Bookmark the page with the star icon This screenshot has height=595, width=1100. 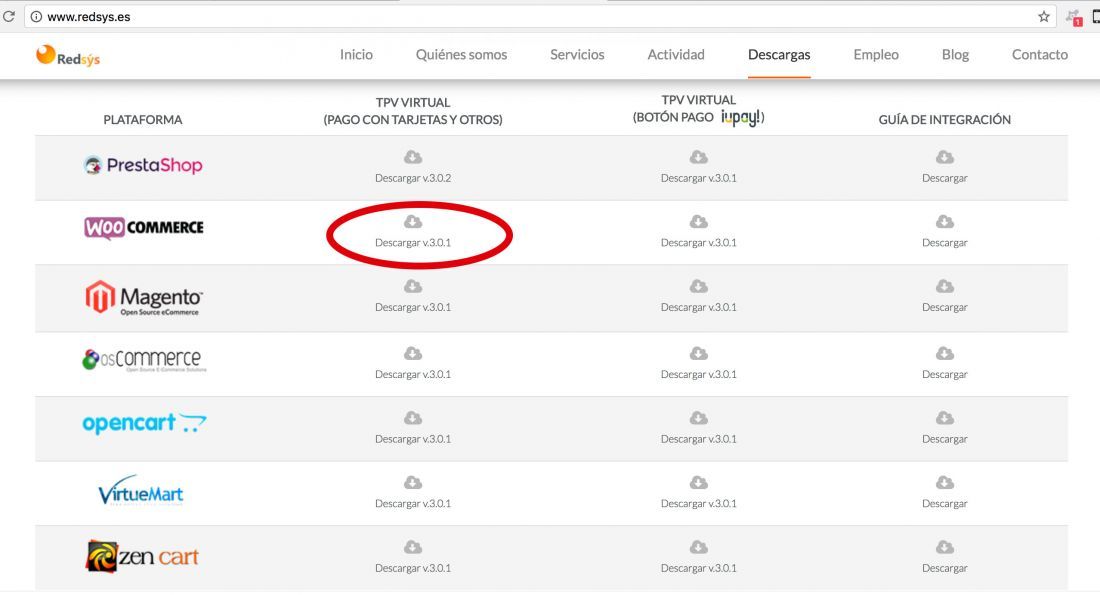pyautogui.click(x=1044, y=16)
